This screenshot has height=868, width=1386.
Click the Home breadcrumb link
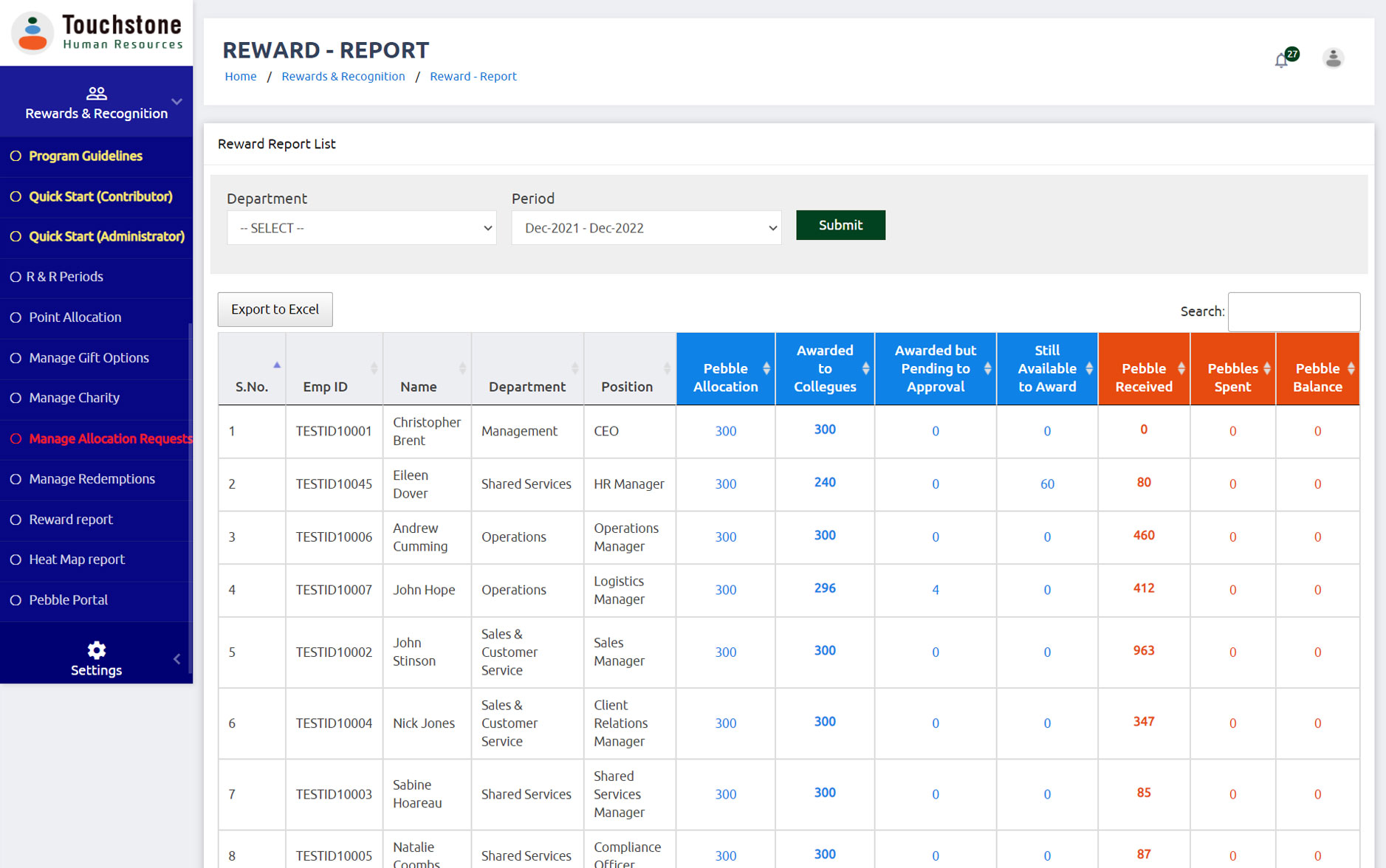(x=241, y=77)
